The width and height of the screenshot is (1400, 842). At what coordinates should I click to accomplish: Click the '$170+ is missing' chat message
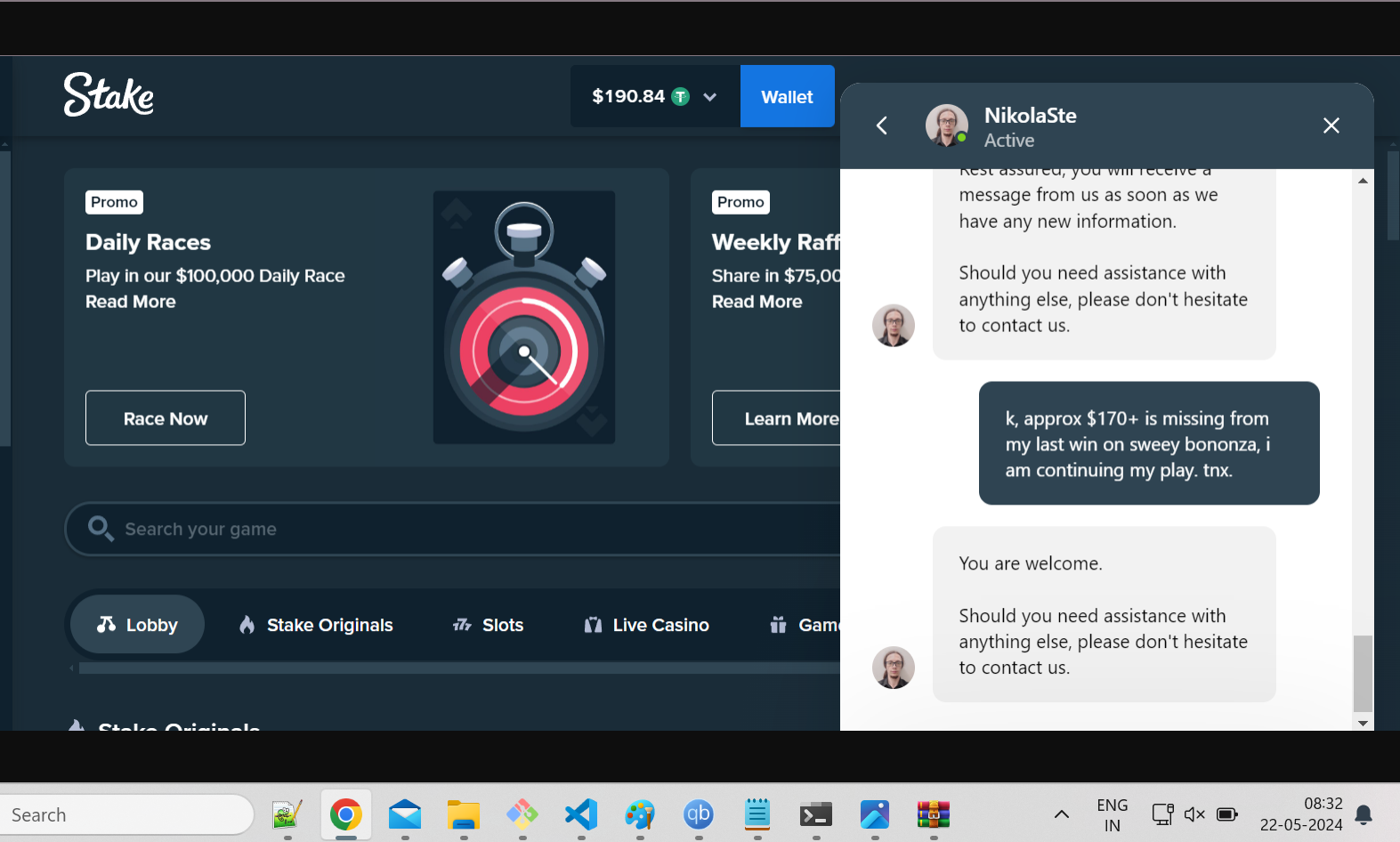[1149, 443]
